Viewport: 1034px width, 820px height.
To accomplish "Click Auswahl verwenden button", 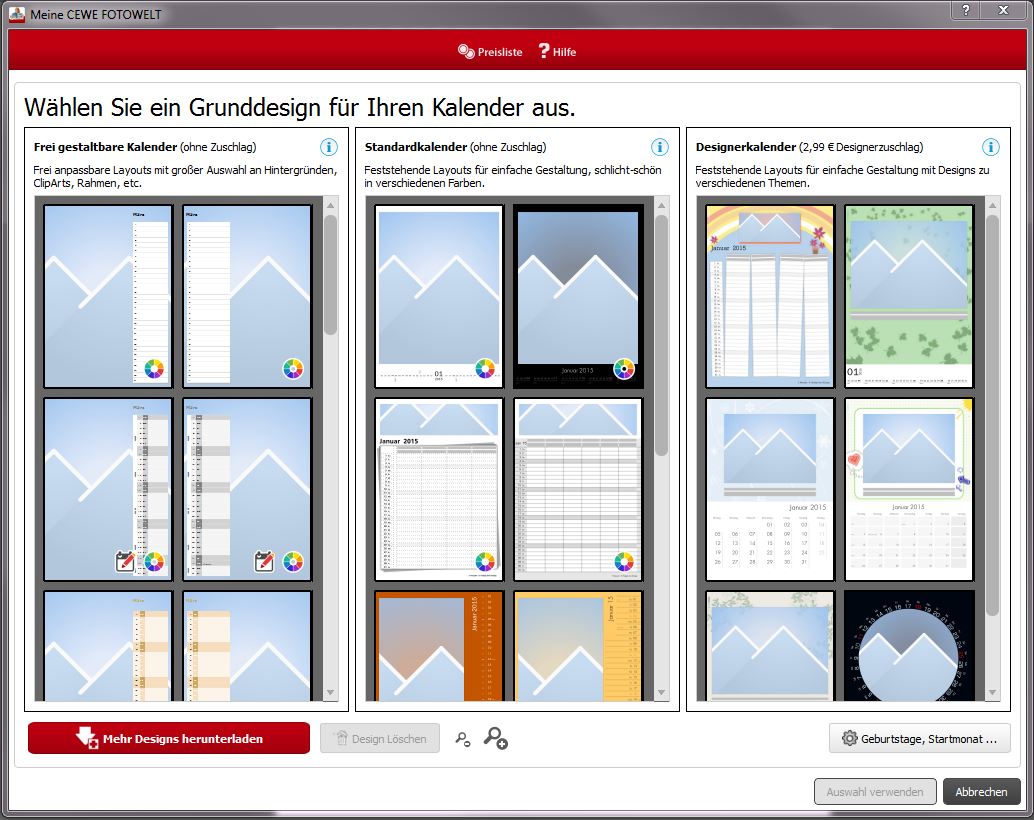I will point(875,792).
